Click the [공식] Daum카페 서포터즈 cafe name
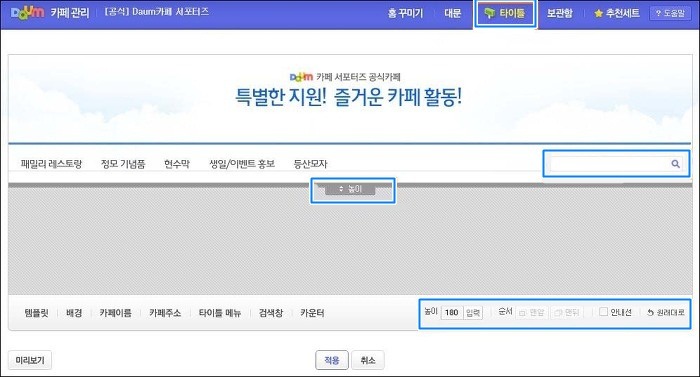700x377 pixels. [x=157, y=12]
